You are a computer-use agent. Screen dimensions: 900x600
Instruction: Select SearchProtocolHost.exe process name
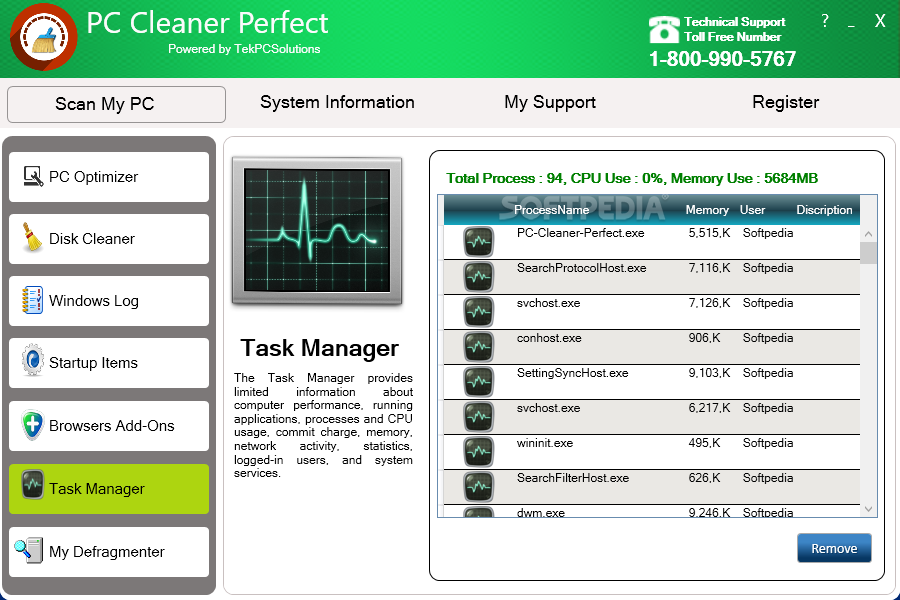pyautogui.click(x=581, y=268)
